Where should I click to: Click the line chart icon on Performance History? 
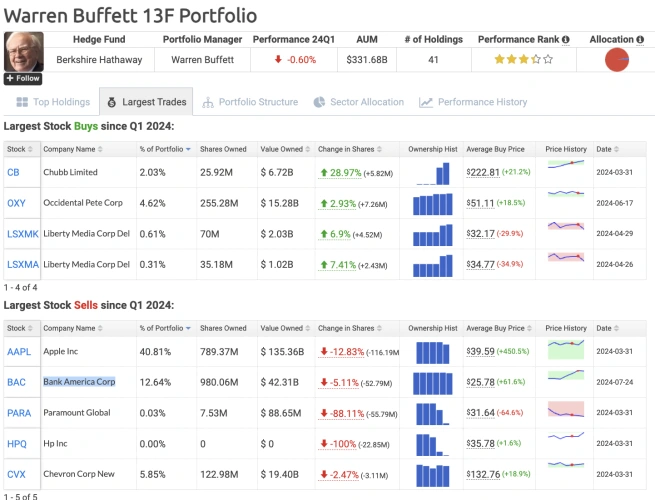pyautogui.click(x=426, y=102)
